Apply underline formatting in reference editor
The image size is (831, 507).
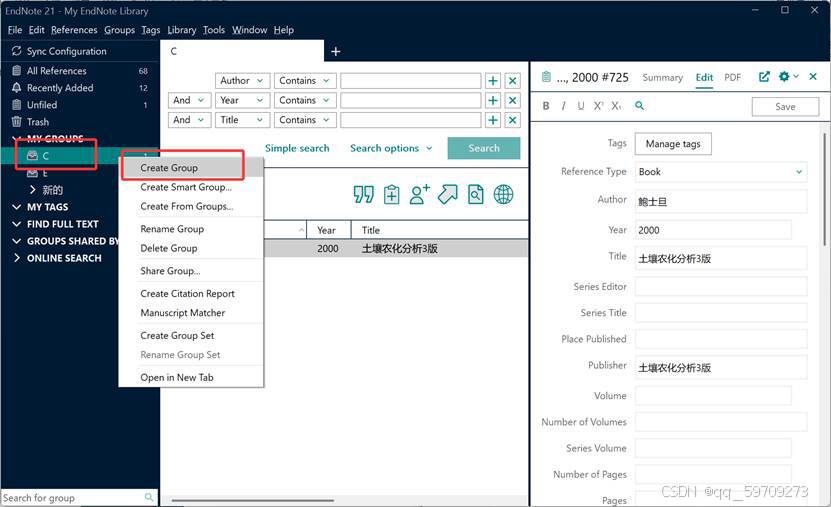581,106
